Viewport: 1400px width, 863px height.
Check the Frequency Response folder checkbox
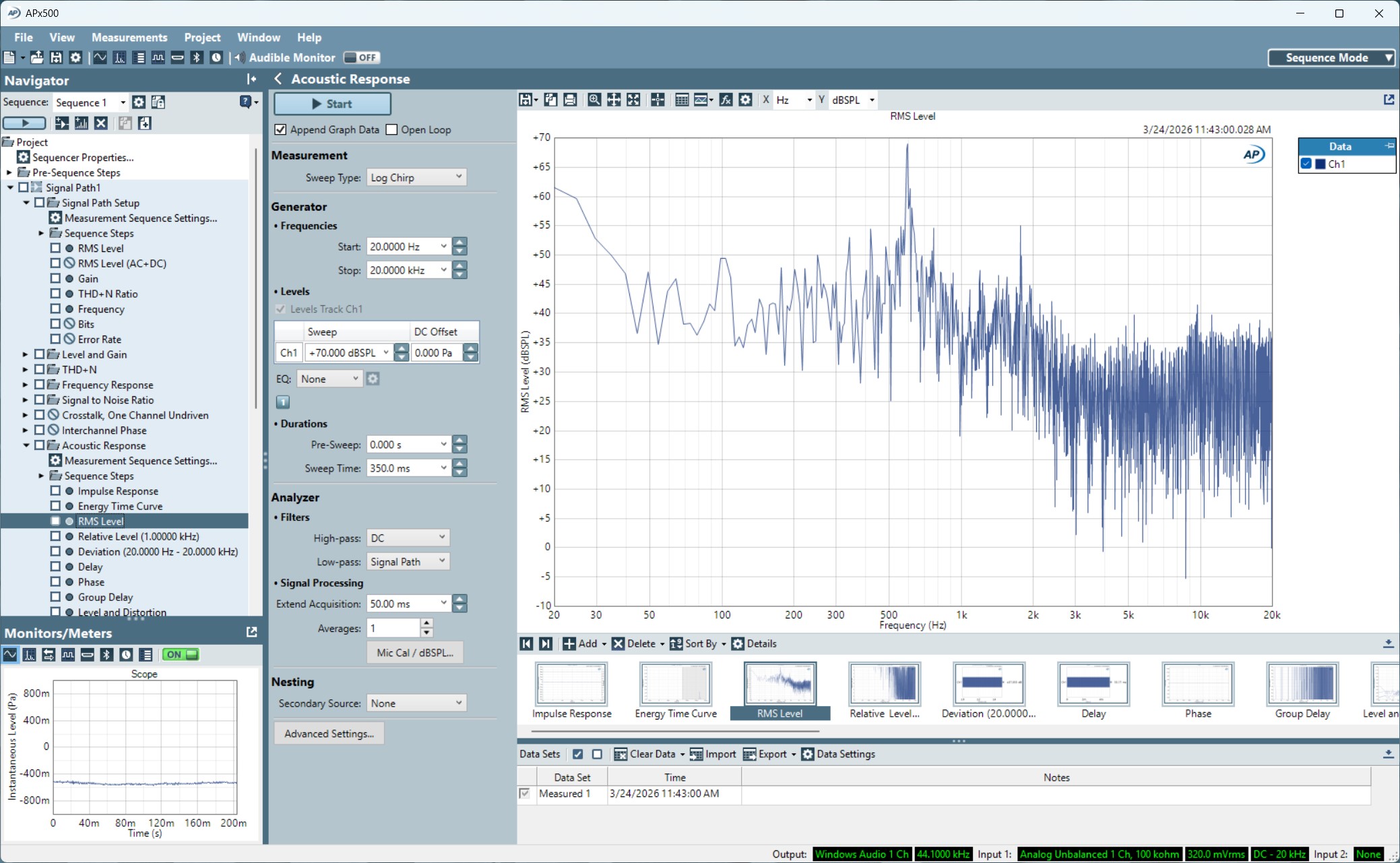point(39,385)
